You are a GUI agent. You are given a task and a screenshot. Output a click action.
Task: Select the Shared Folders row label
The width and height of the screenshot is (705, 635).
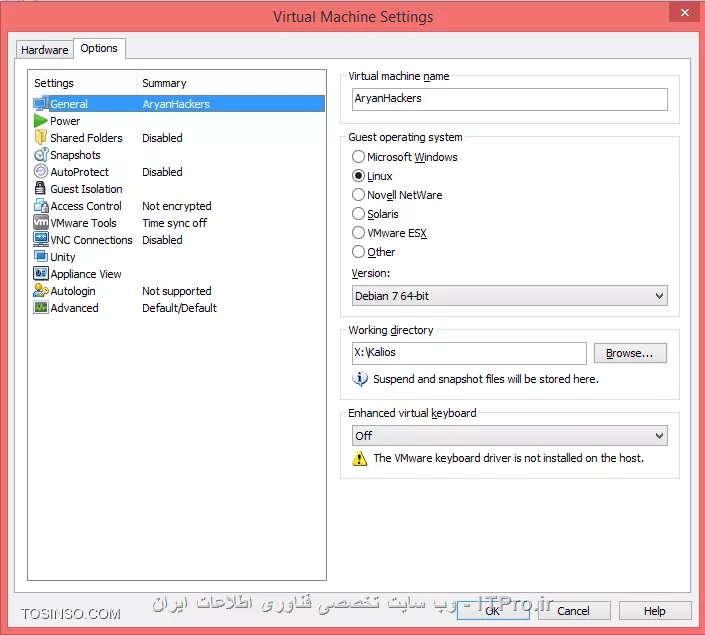86,138
